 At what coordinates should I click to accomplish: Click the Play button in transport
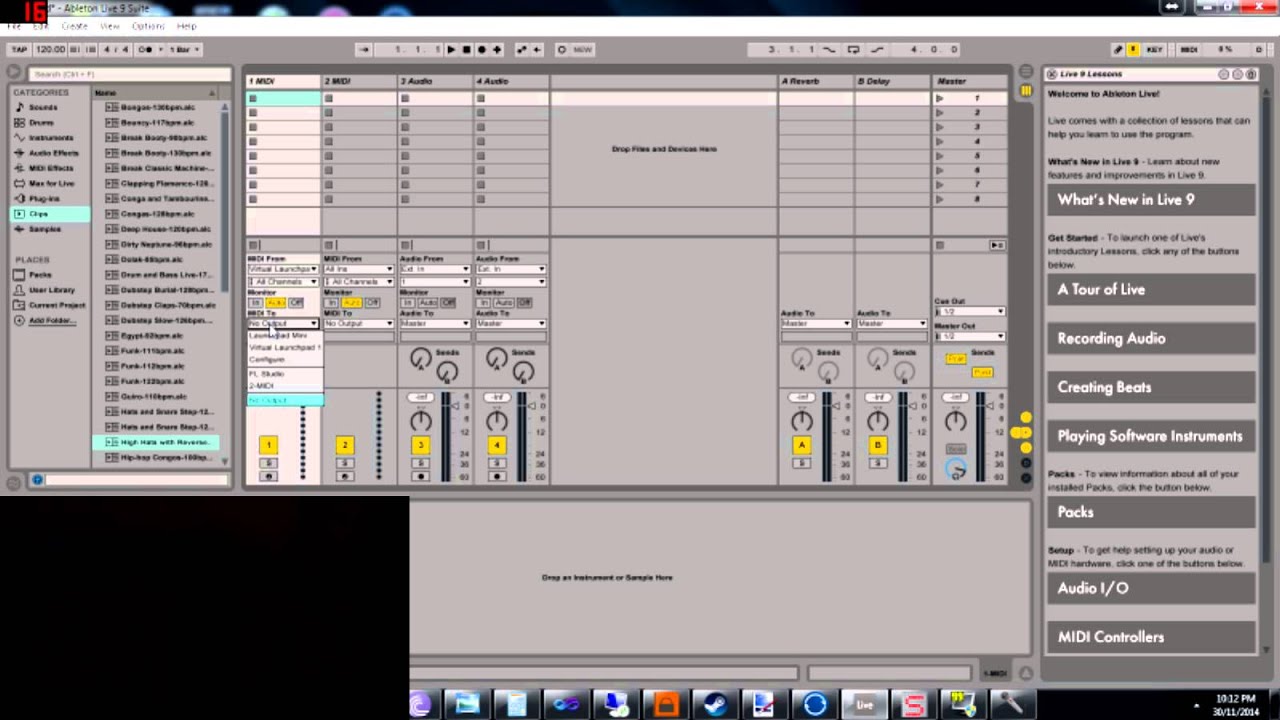pos(451,49)
